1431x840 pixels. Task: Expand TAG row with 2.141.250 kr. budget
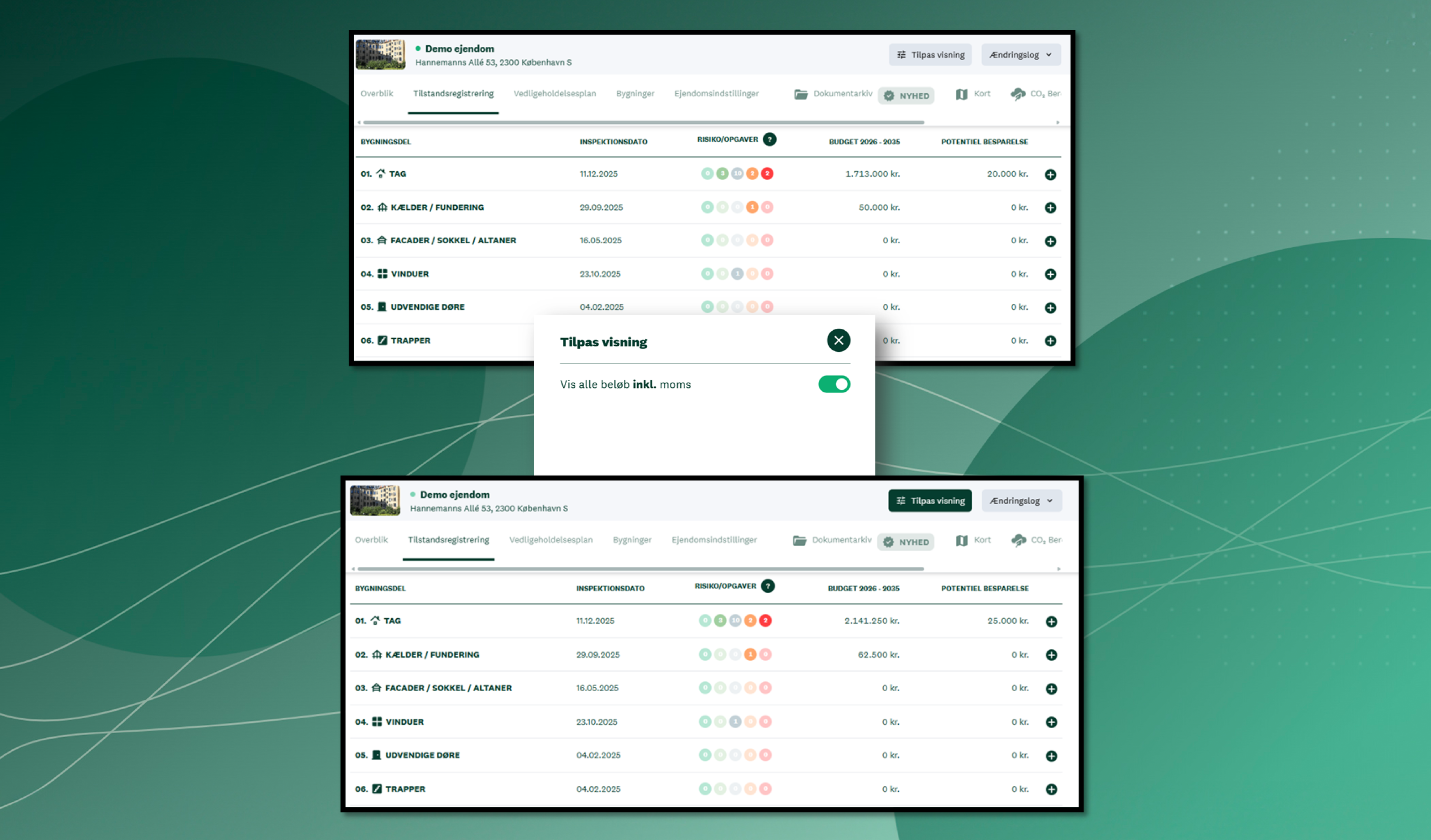pos(1051,621)
